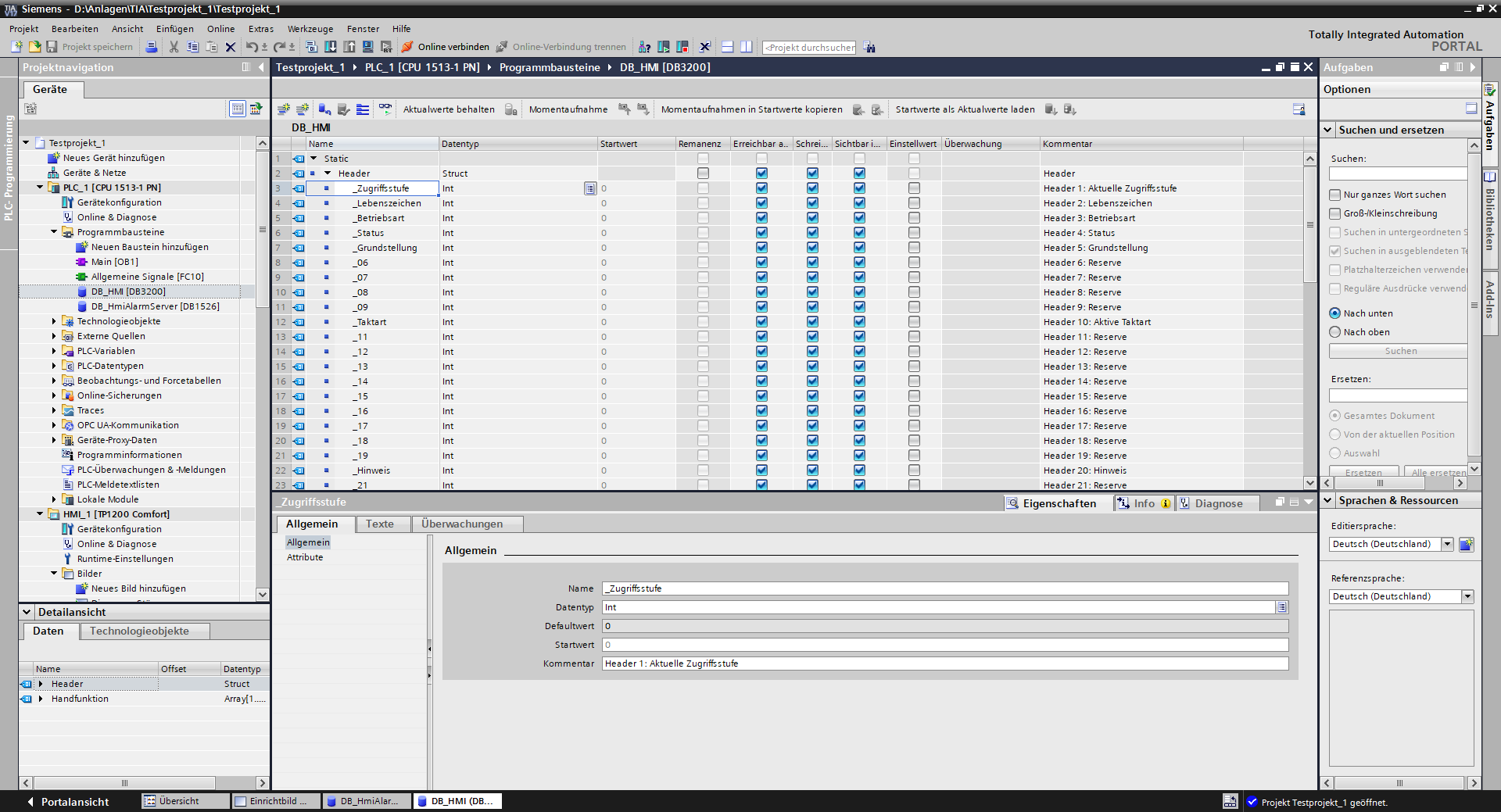Enable 'Groß-/Kleinschreibung' checkbox
This screenshot has height=812, width=1501.
pos(1335,213)
